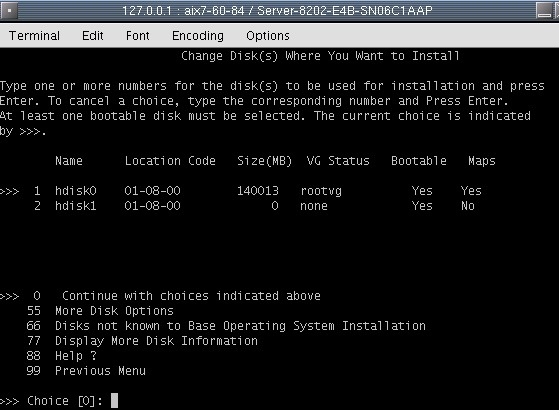The image size is (559, 410).
Task: Click the window menu icon in title bar
Action: (9, 10)
